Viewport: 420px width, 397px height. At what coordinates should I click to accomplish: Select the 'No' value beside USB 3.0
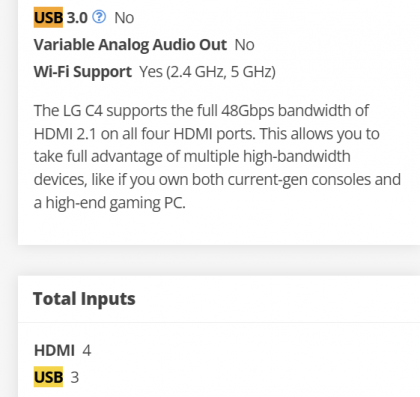(x=124, y=18)
